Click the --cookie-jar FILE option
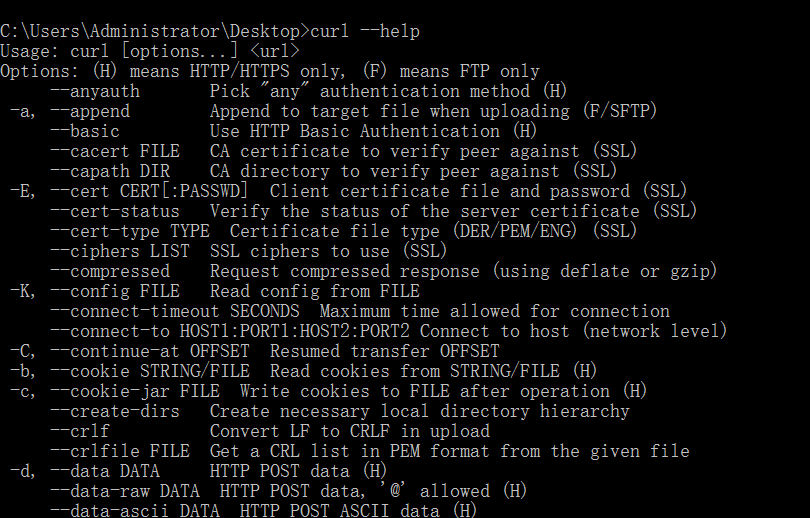The height and width of the screenshot is (518, 810). pyautogui.click(x=135, y=391)
